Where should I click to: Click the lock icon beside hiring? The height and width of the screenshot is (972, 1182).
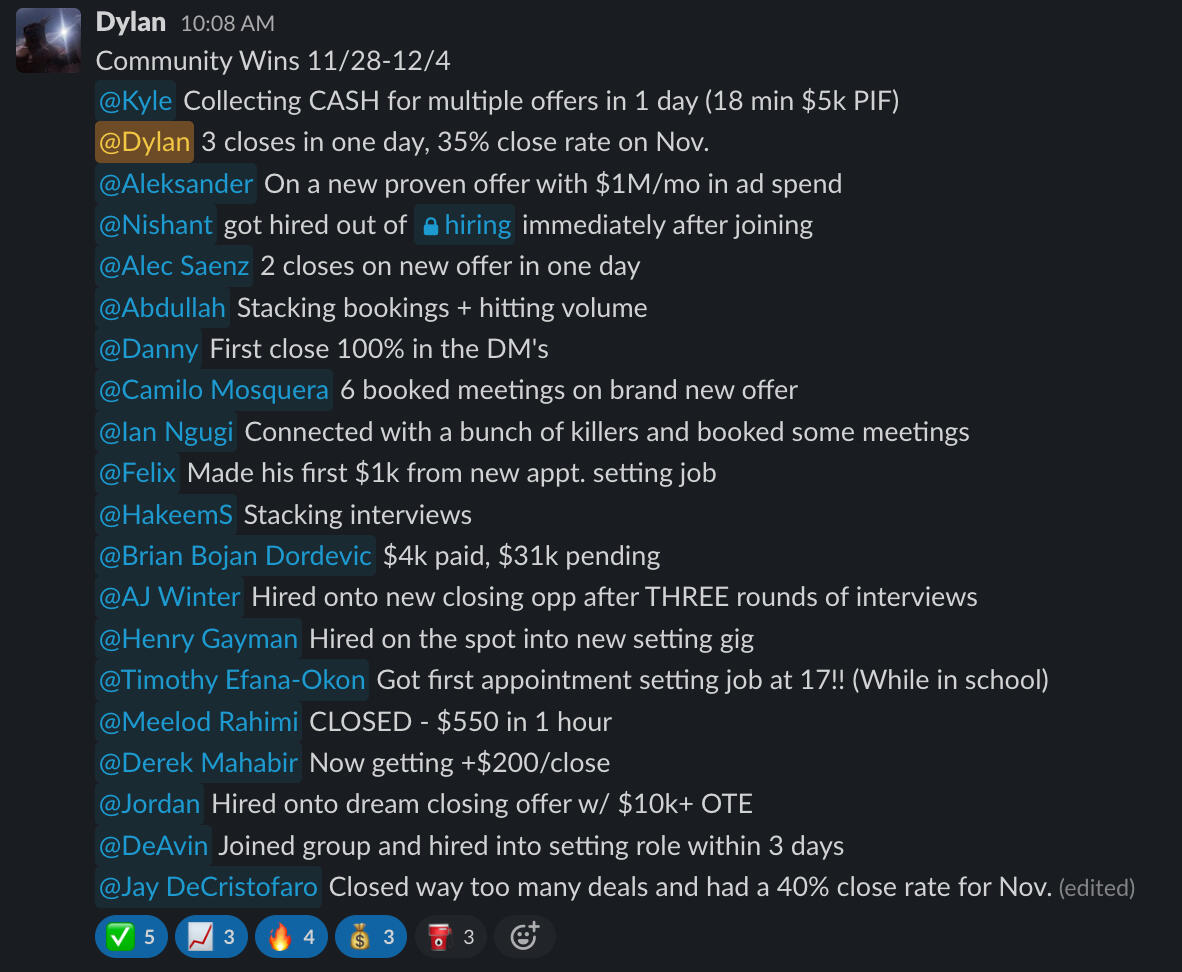point(430,226)
